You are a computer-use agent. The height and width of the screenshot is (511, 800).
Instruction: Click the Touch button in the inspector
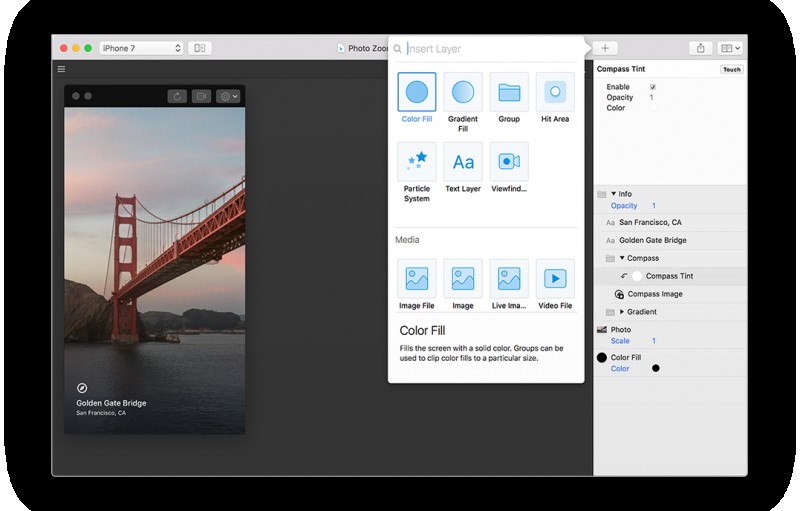(732, 69)
